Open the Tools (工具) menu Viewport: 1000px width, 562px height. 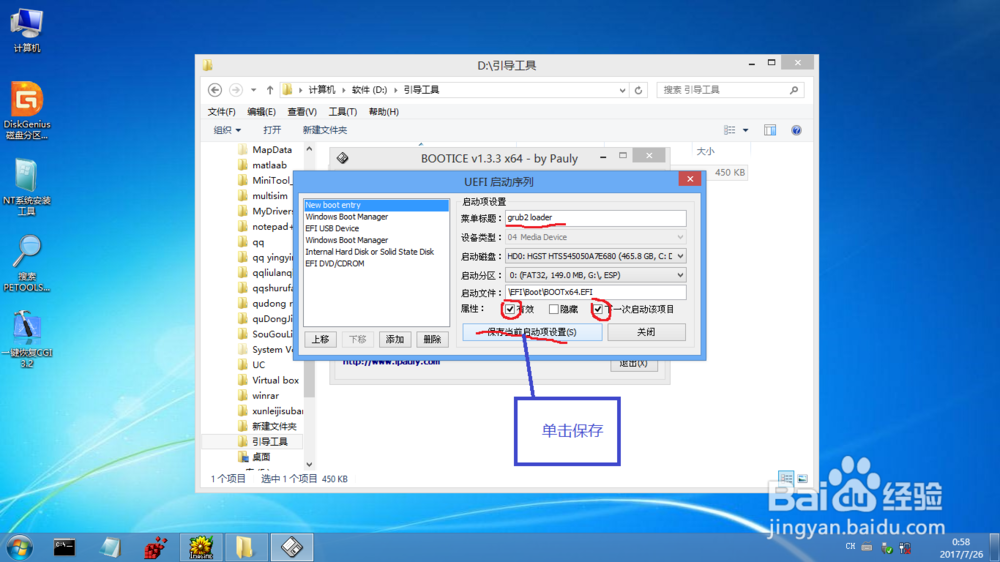click(x=342, y=112)
